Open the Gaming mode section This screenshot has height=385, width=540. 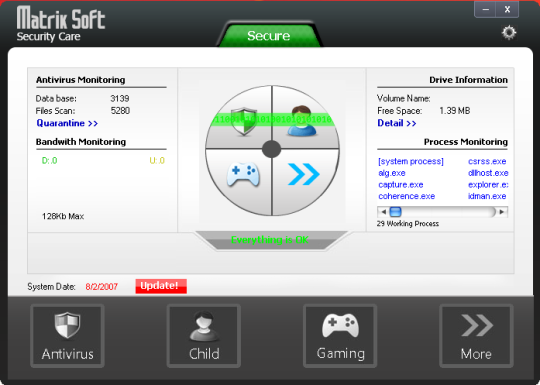tap(340, 336)
